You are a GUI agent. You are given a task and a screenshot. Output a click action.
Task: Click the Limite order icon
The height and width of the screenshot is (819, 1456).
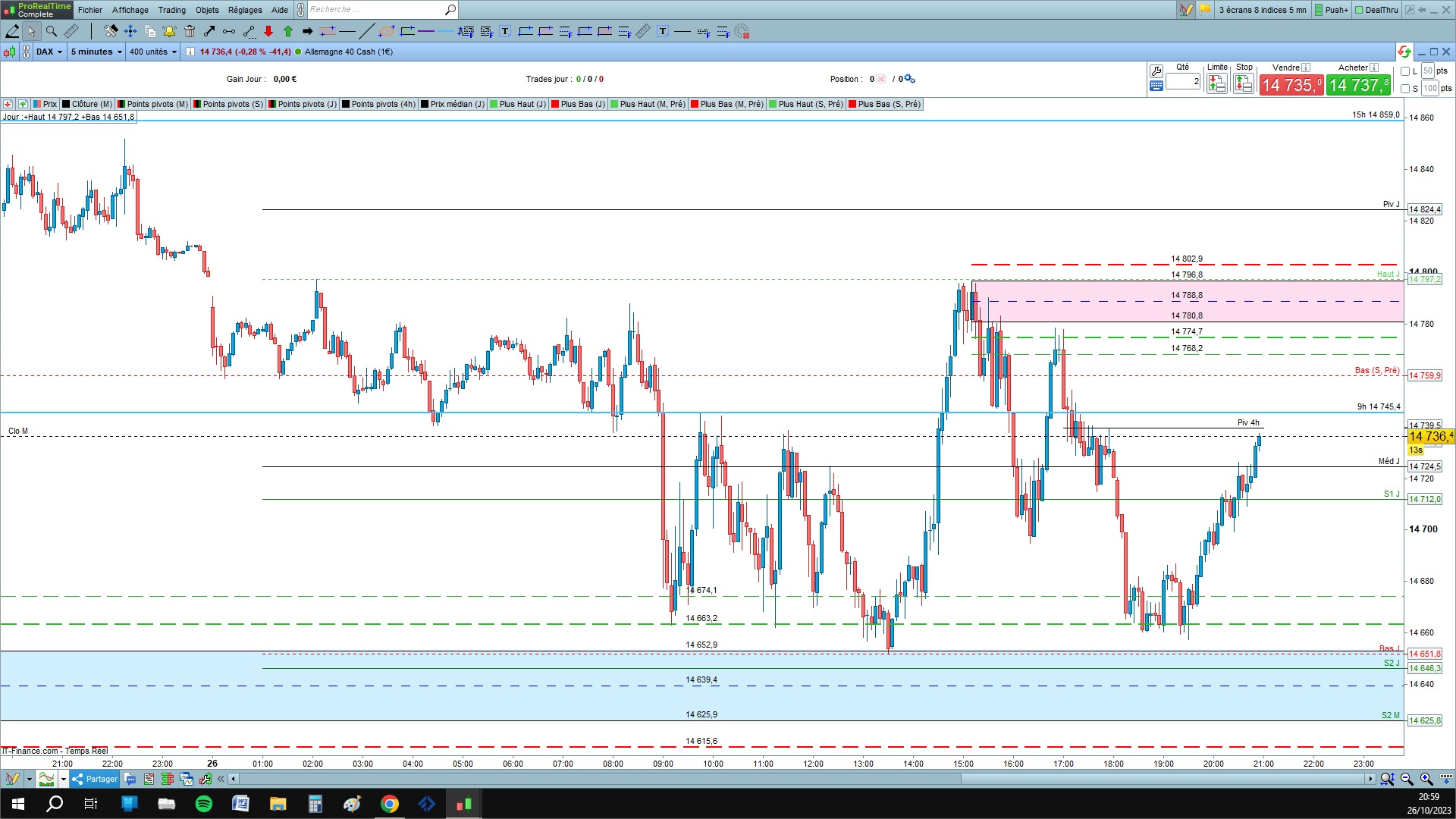point(1216,84)
